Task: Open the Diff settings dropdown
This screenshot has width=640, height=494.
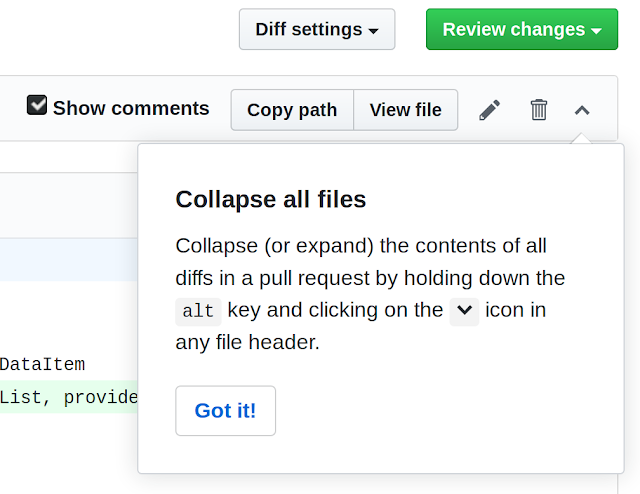Action: pos(317,29)
